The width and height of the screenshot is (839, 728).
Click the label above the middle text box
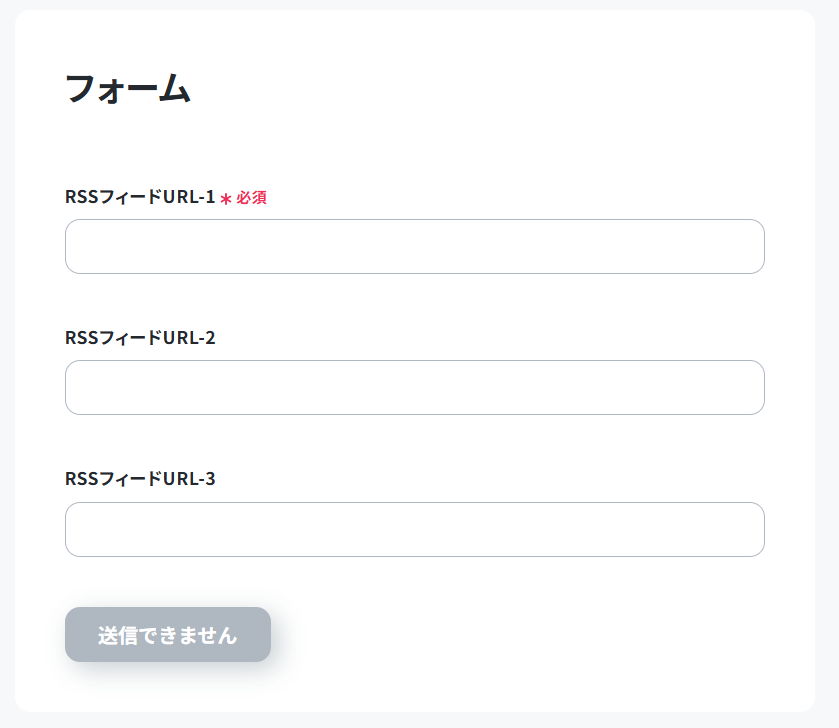click(x=140, y=338)
